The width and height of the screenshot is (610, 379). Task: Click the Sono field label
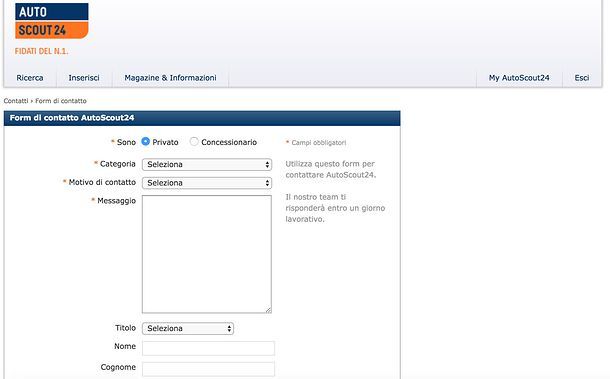point(126,142)
